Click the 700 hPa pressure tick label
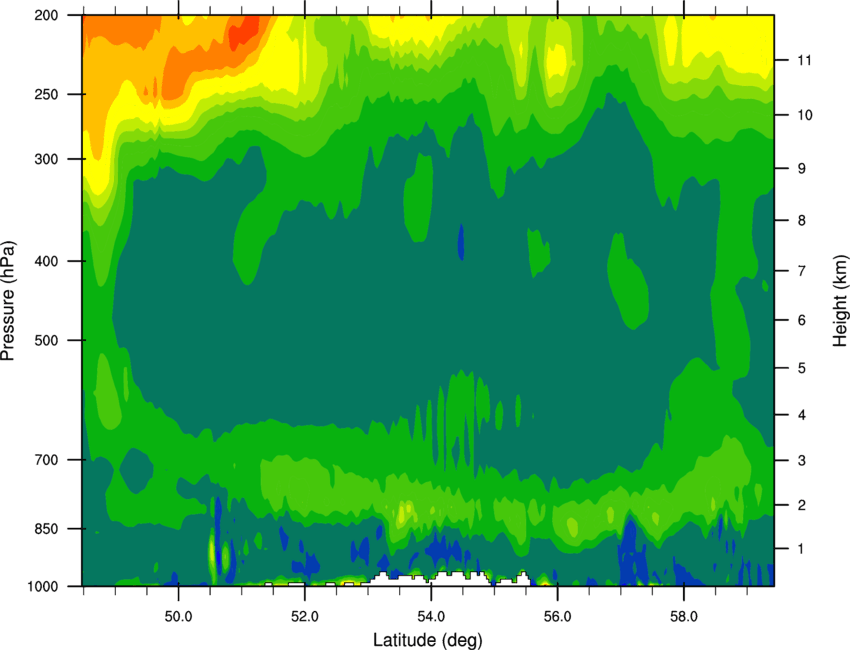This screenshot has height=650, width=850. tap(46, 460)
